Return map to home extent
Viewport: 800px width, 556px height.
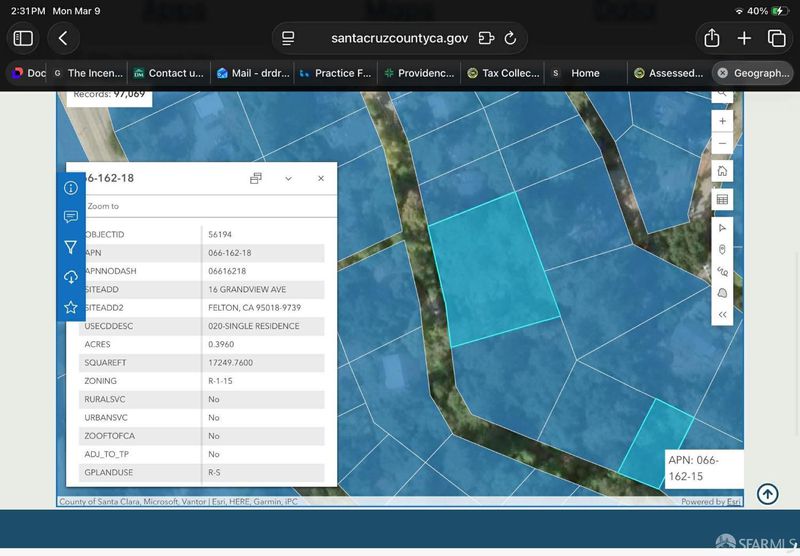click(x=722, y=171)
